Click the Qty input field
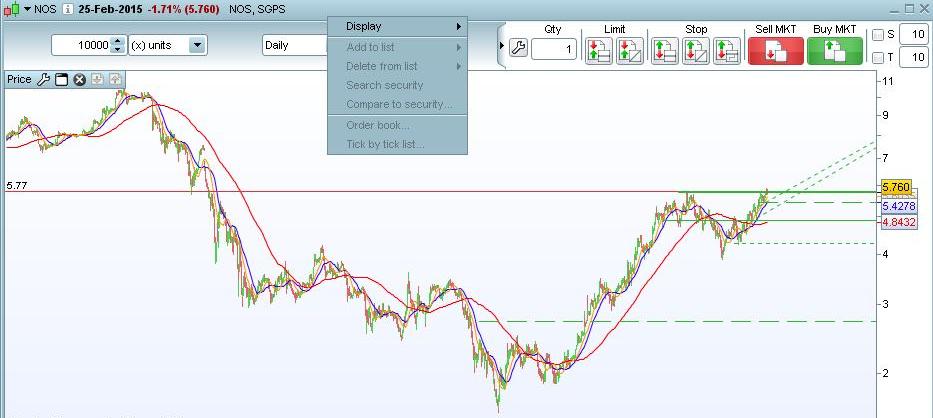 pyautogui.click(x=554, y=49)
